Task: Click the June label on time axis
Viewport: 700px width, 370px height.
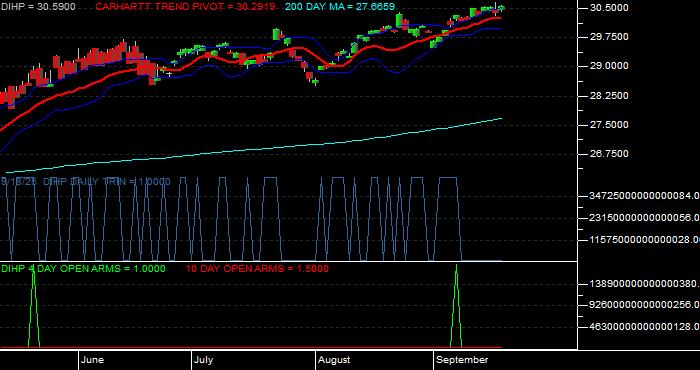Action: [x=93, y=360]
